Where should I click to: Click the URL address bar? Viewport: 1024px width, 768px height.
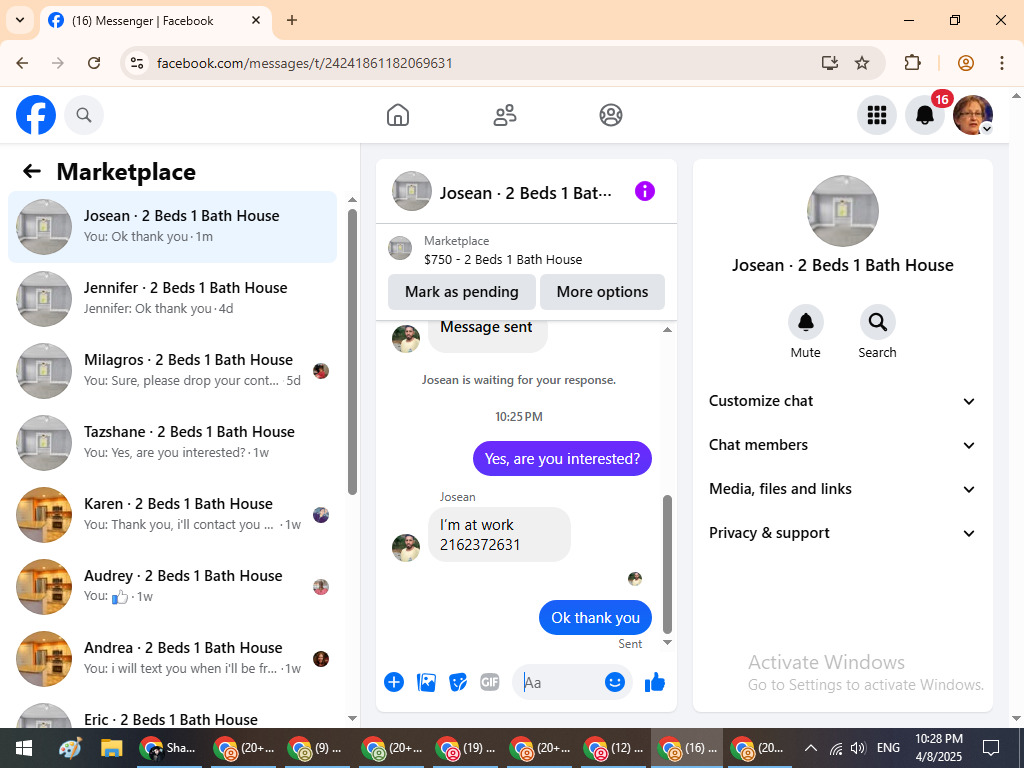point(483,63)
